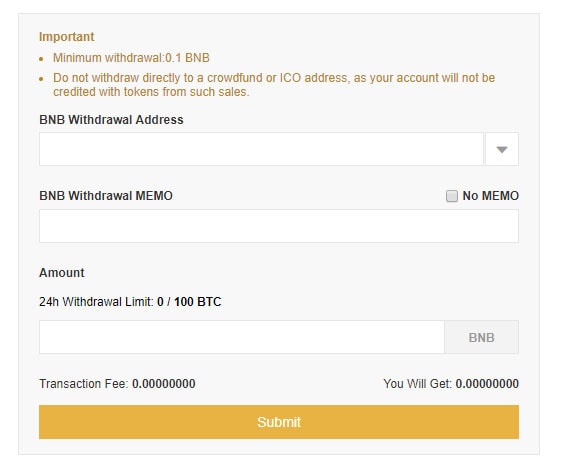Select the Transaction Fee label
This screenshot has width=562, height=471.
tap(84, 384)
